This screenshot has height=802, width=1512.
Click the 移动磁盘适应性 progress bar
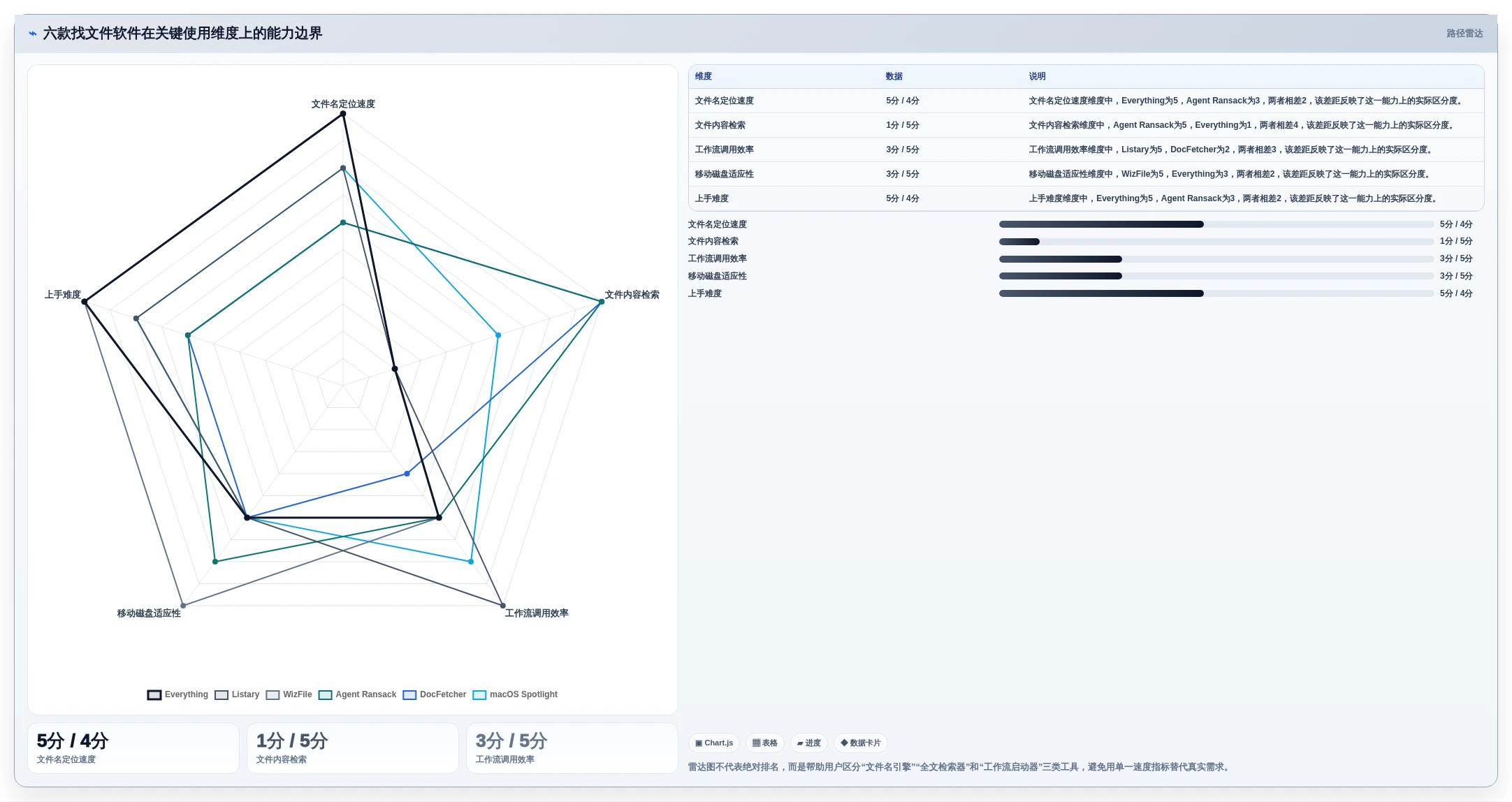click(1216, 276)
